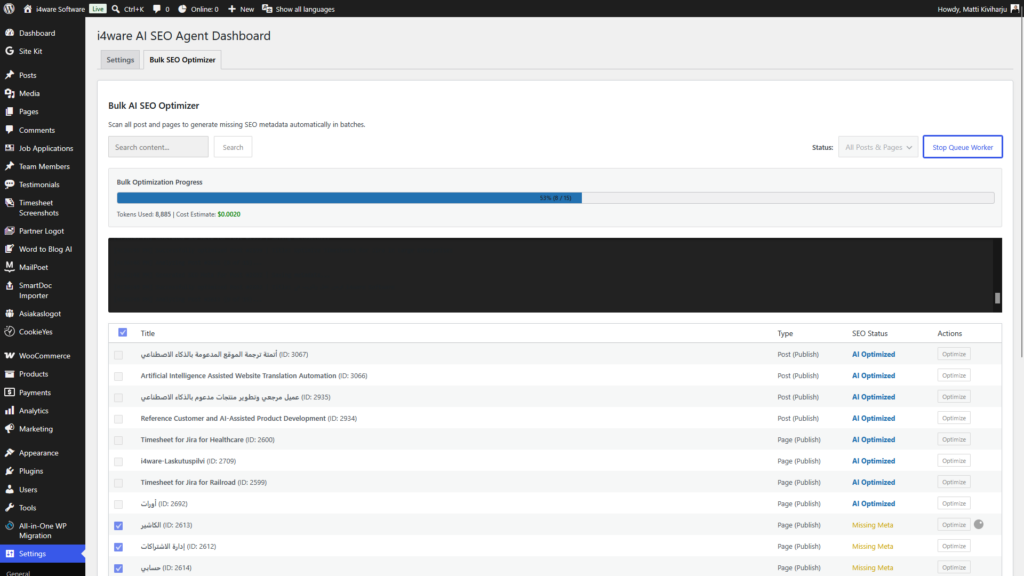
Task: Open the New content admin bar menu
Action: (241, 9)
